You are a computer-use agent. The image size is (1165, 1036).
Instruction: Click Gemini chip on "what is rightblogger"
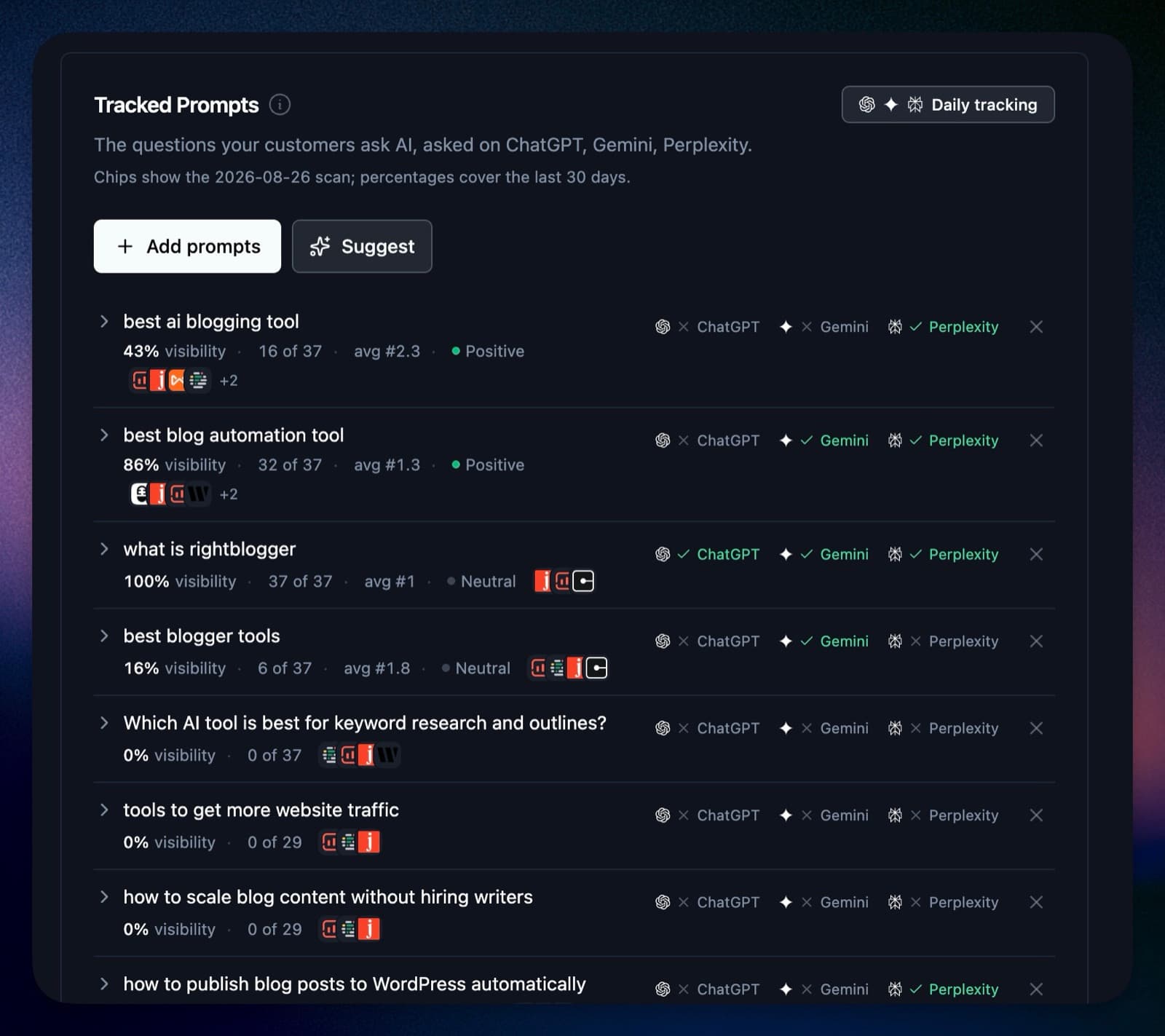coord(824,554)
